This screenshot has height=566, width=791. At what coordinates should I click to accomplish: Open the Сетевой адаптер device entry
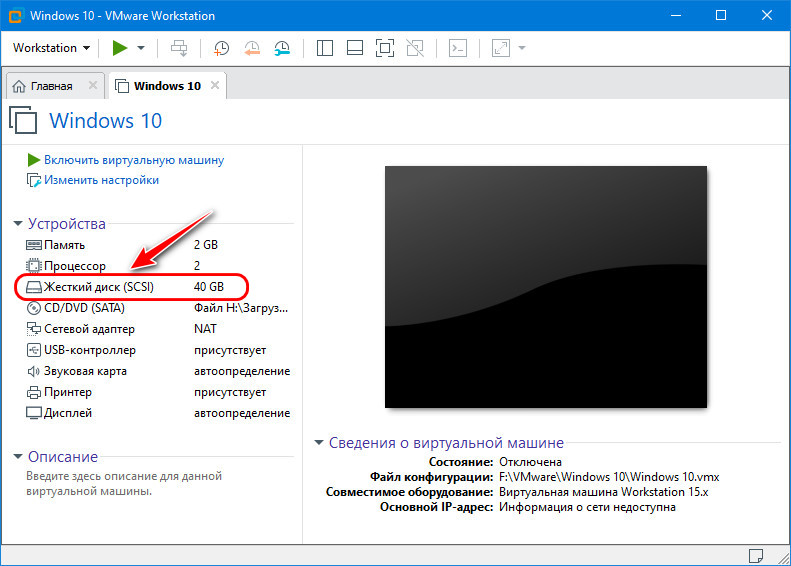89,329
